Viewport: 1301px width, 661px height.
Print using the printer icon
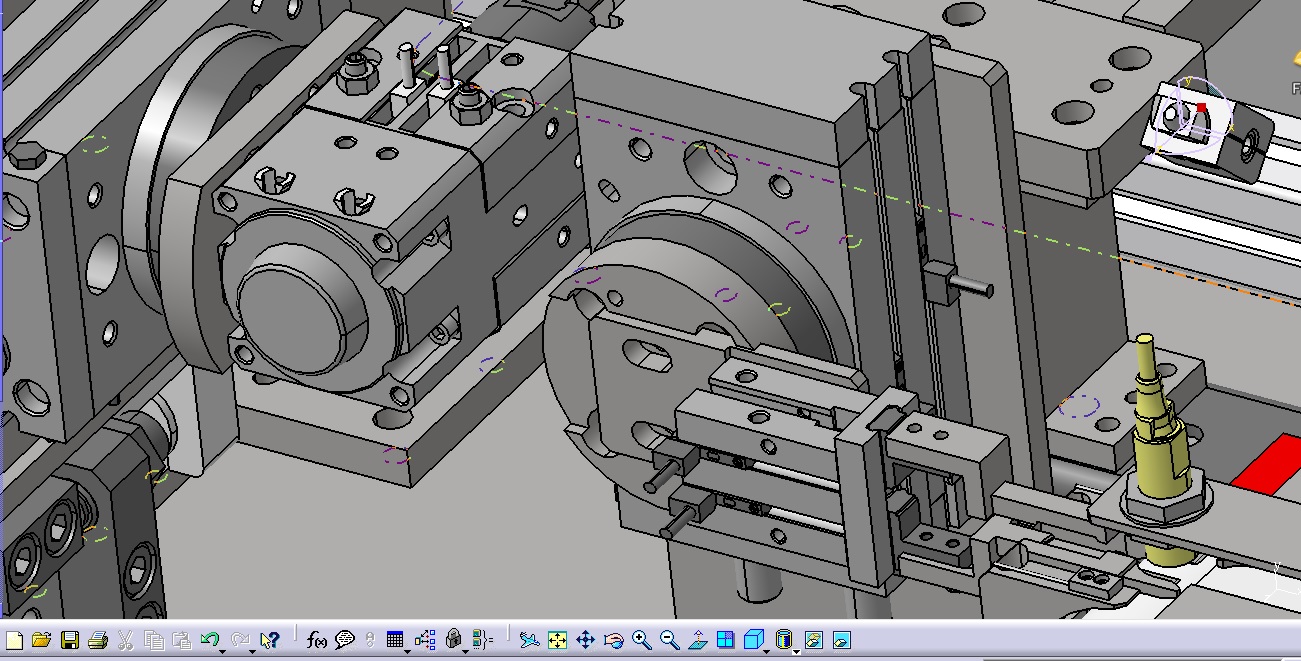click(x=98, y=640)
